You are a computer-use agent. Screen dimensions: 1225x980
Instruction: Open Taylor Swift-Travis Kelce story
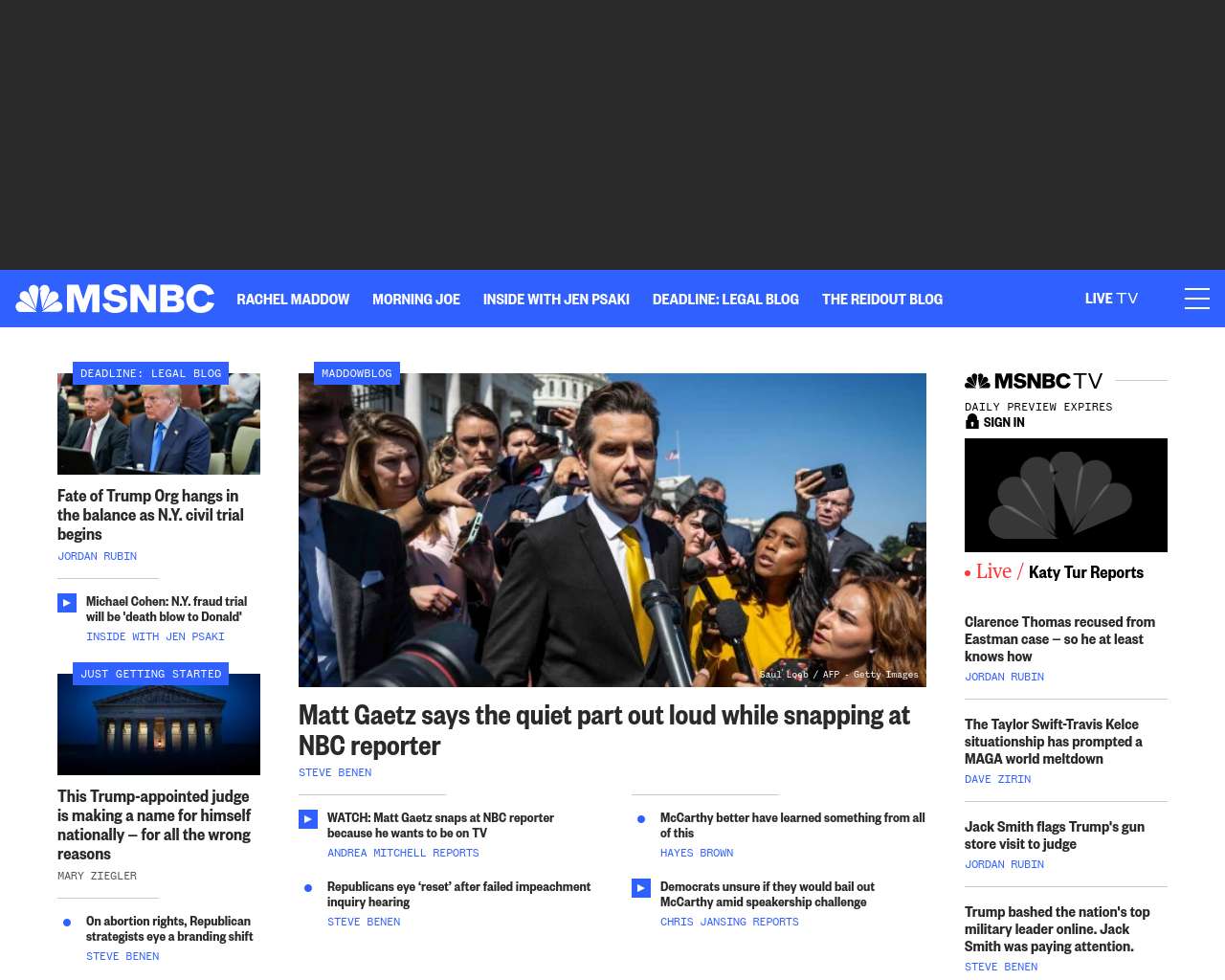(x=1053, y=742)
